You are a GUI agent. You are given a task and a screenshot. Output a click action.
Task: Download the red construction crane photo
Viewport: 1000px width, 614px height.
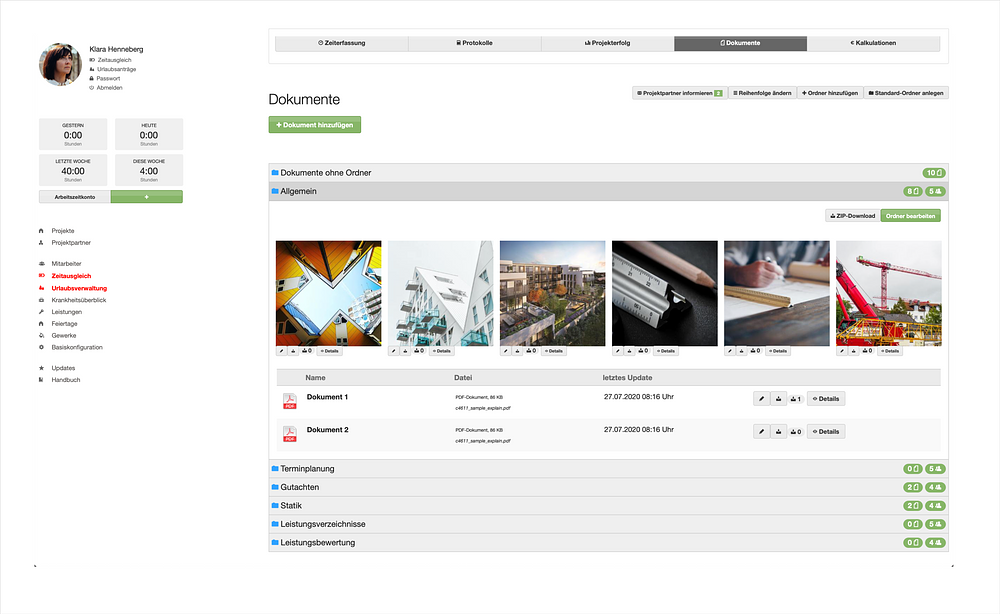(854, 351)
